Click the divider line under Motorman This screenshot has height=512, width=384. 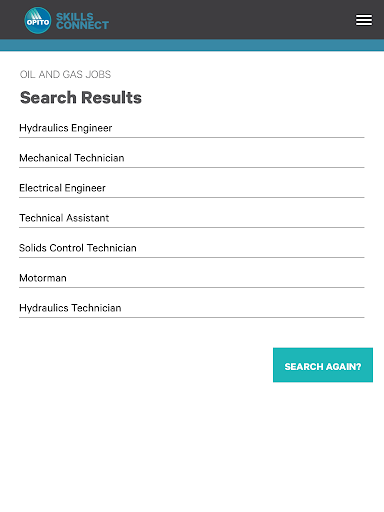192,287
